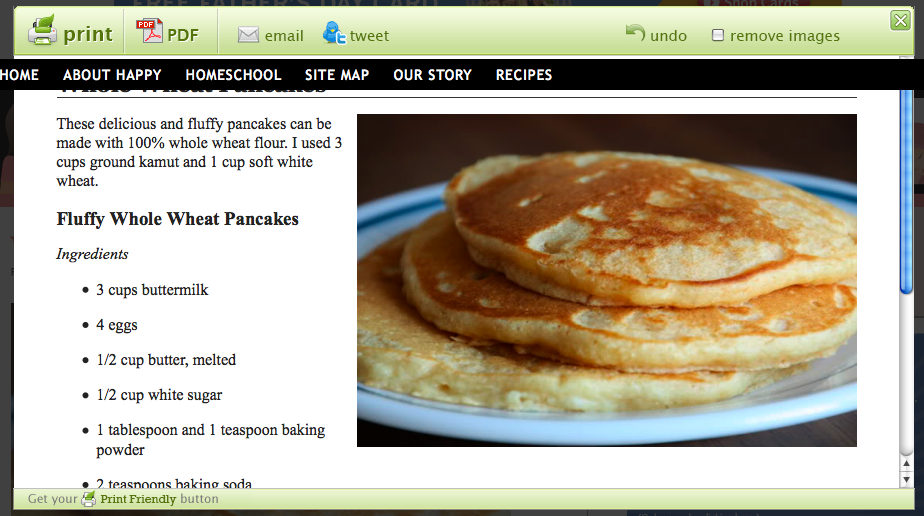Click the small printer icon in footer
The image size is (924, 516).
pyautogui.click(x=88, y=499)
